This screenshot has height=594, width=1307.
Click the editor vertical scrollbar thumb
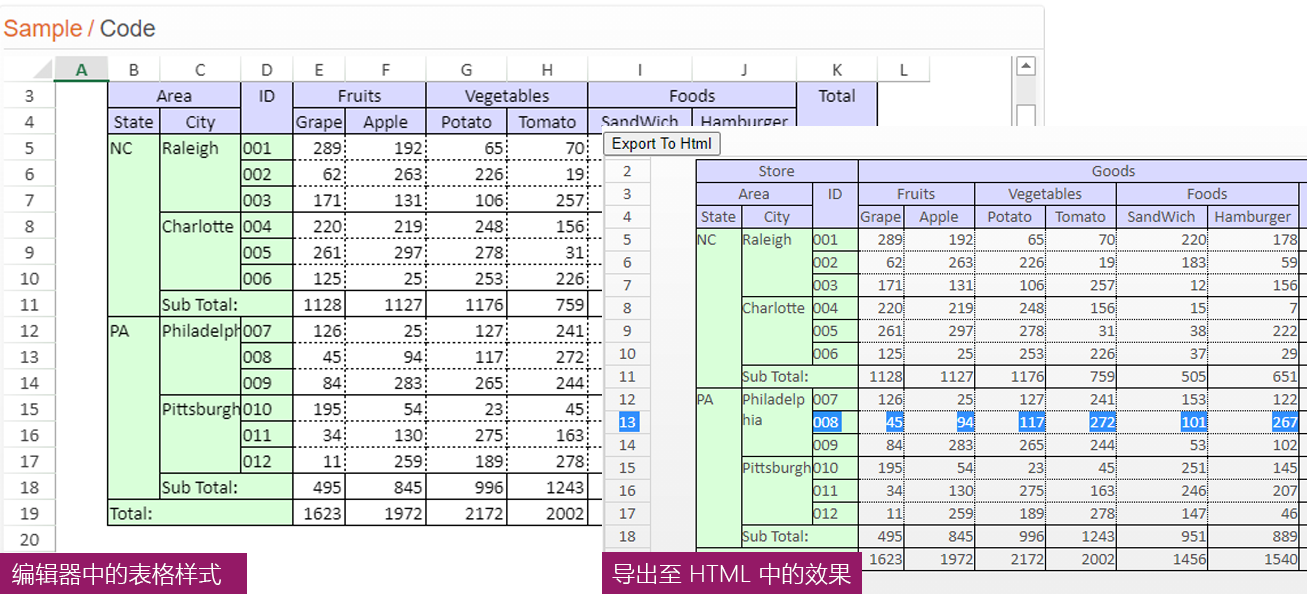tap(1025, 117)
